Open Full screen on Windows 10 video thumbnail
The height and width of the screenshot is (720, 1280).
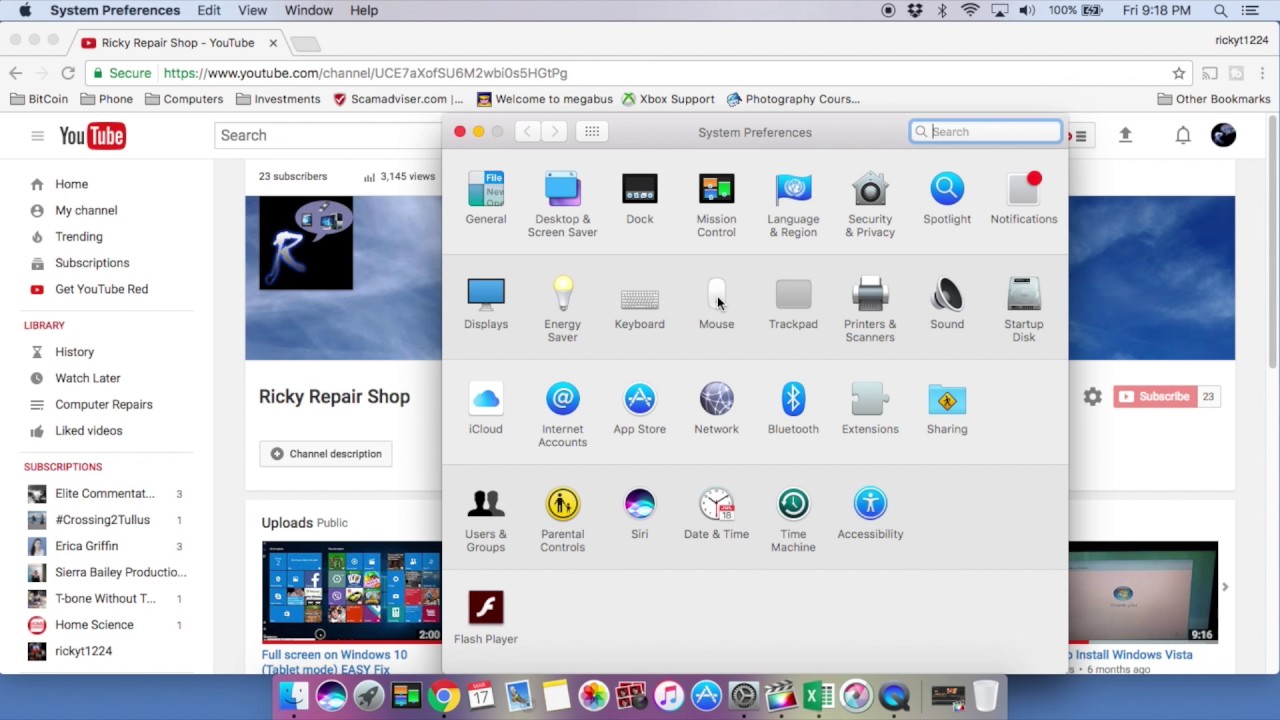coord(351,592)
